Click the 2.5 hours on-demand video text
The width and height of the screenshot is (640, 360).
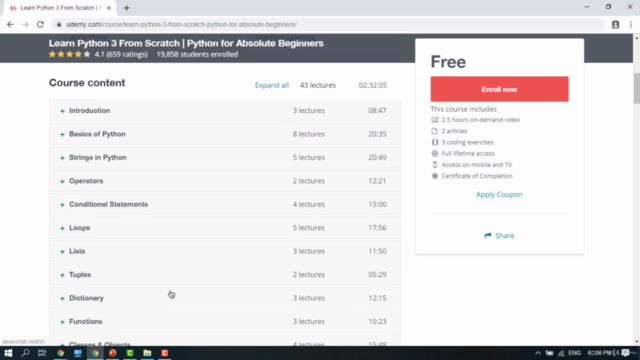coord(481,120)
